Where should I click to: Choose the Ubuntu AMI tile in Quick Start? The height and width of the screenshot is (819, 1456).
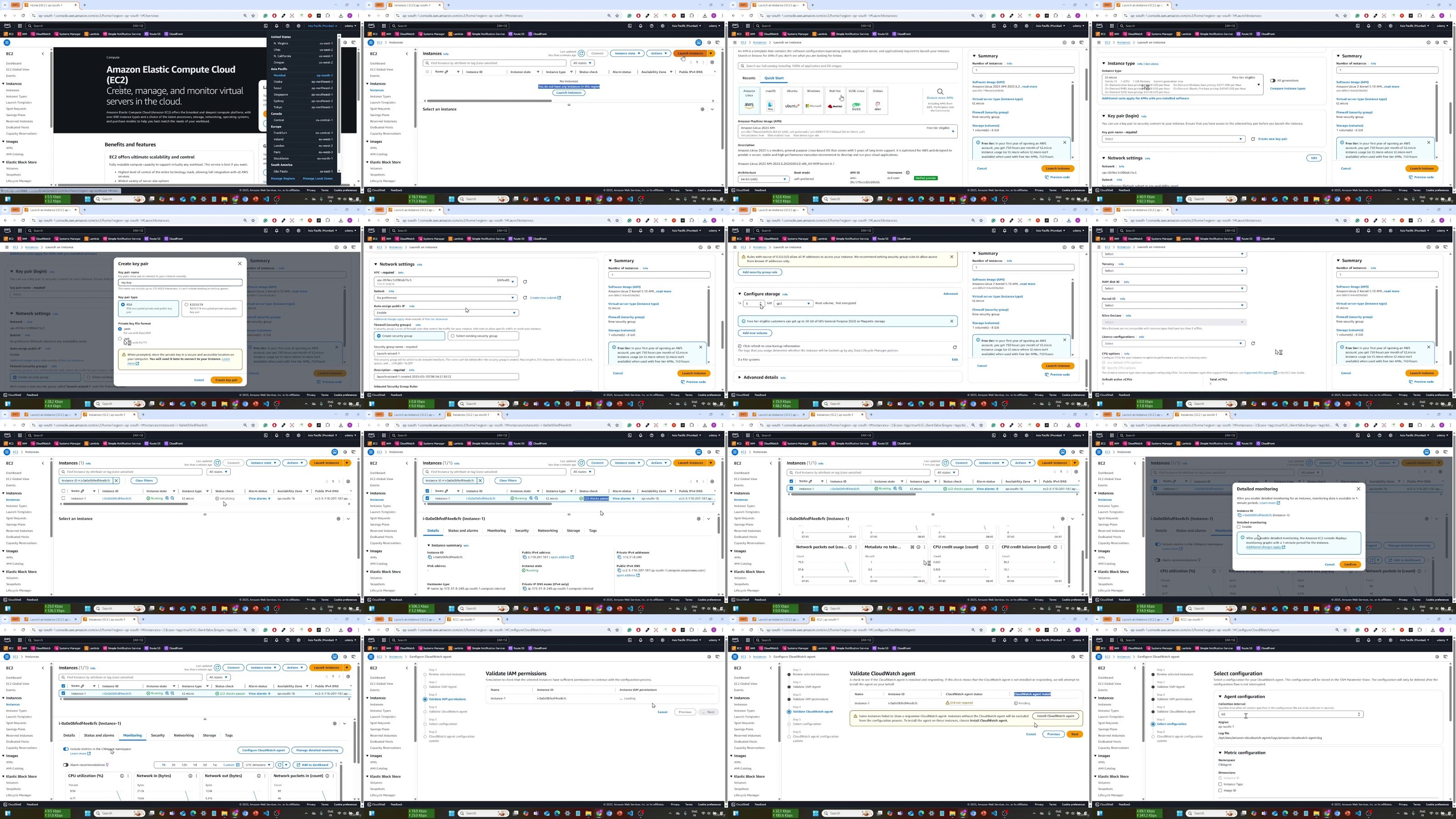pos(792,101)
